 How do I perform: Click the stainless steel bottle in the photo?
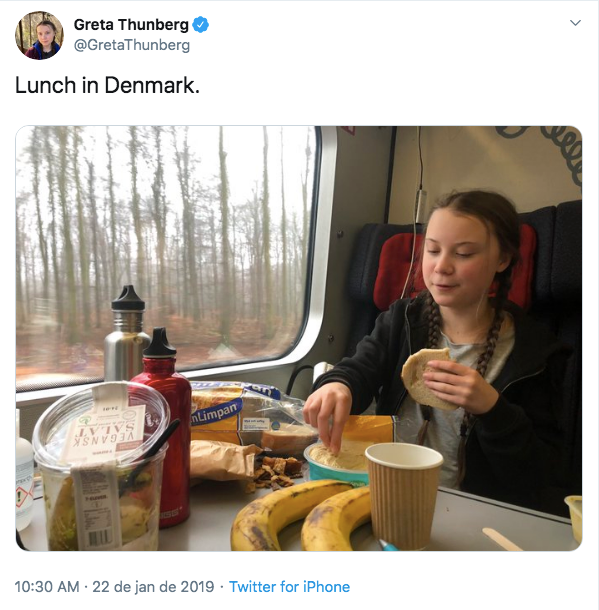pyautogui.click(x=126, y=335)
